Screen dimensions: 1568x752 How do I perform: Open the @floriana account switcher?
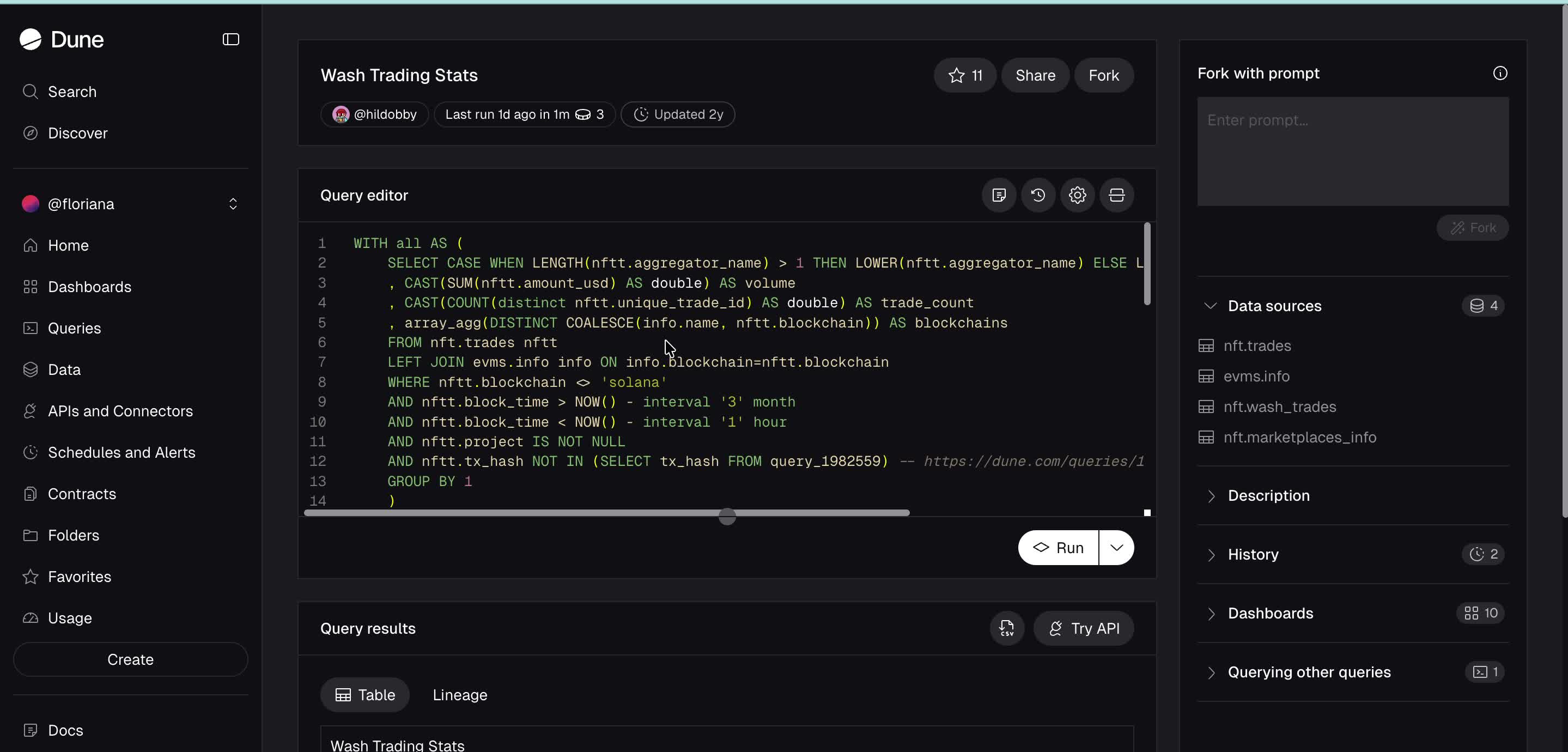(131, 204)
